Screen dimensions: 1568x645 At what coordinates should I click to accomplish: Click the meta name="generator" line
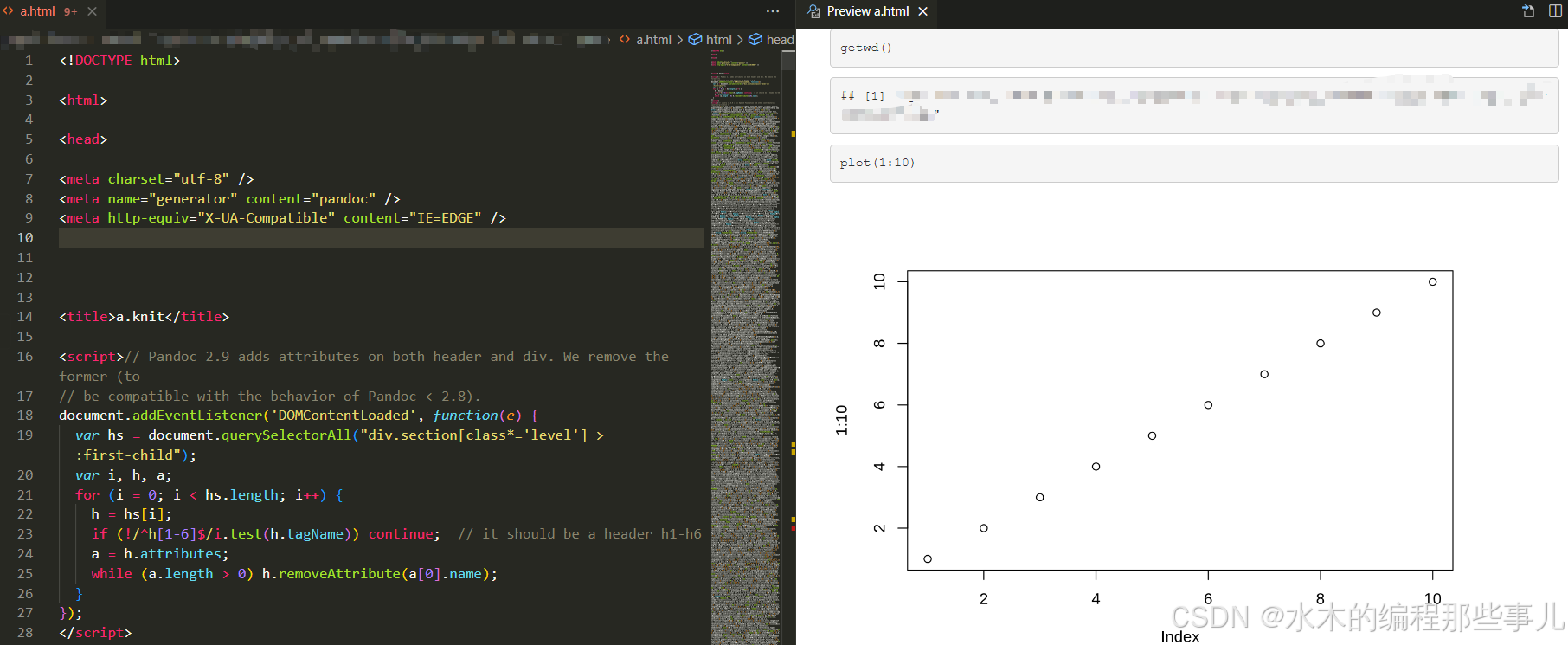229,199
